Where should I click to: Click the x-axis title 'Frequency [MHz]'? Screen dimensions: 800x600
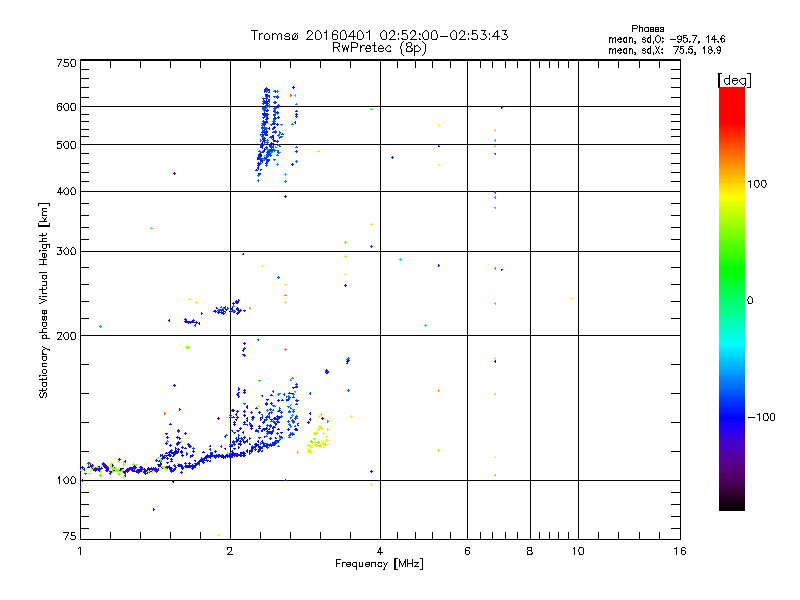[x=379, y=564]
